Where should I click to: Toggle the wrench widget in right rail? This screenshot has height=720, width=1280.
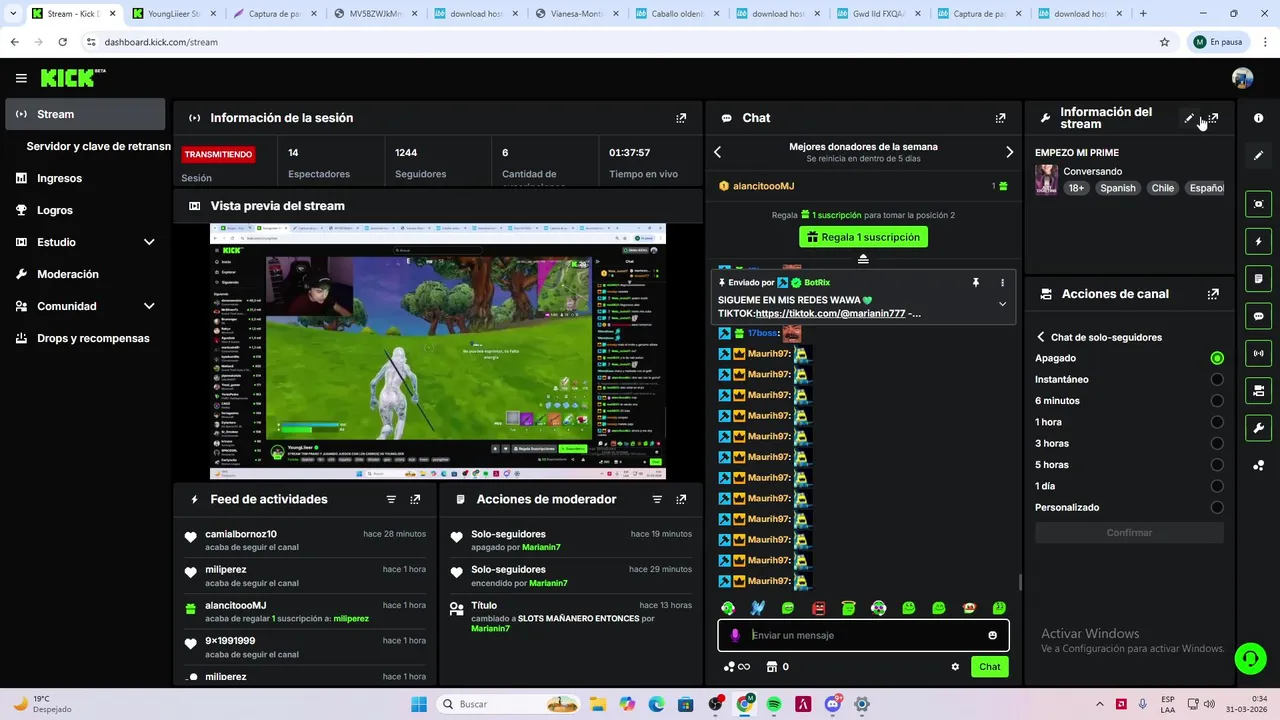1258,428
